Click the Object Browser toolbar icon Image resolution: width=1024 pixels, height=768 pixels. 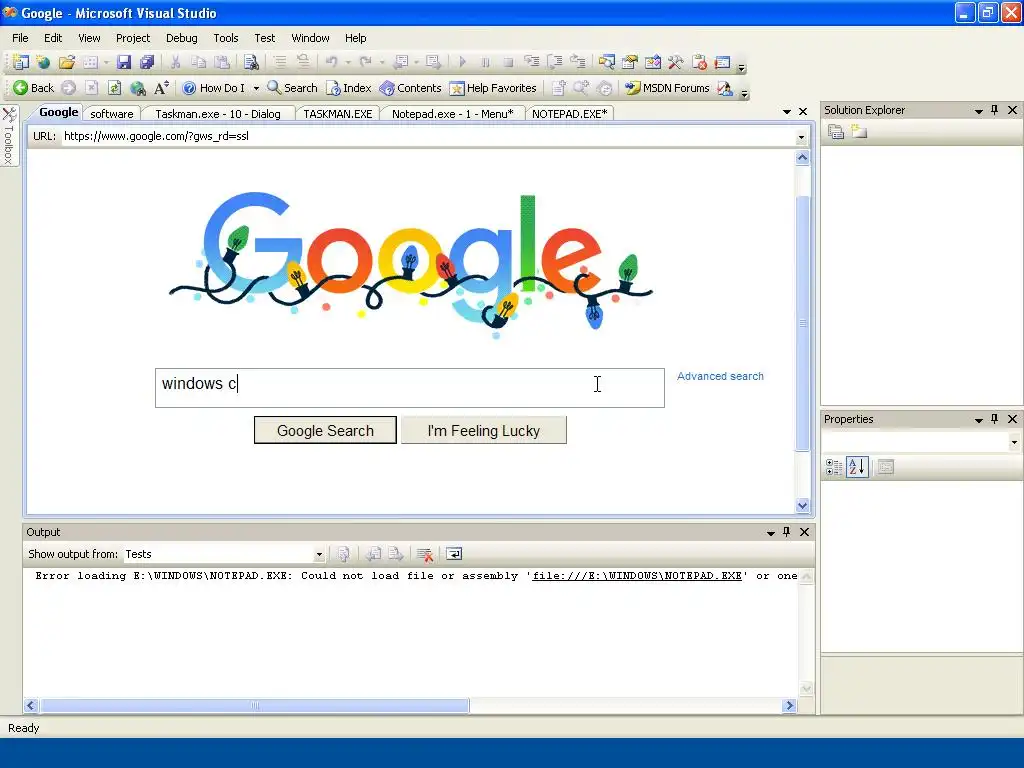tap(652, 62)
